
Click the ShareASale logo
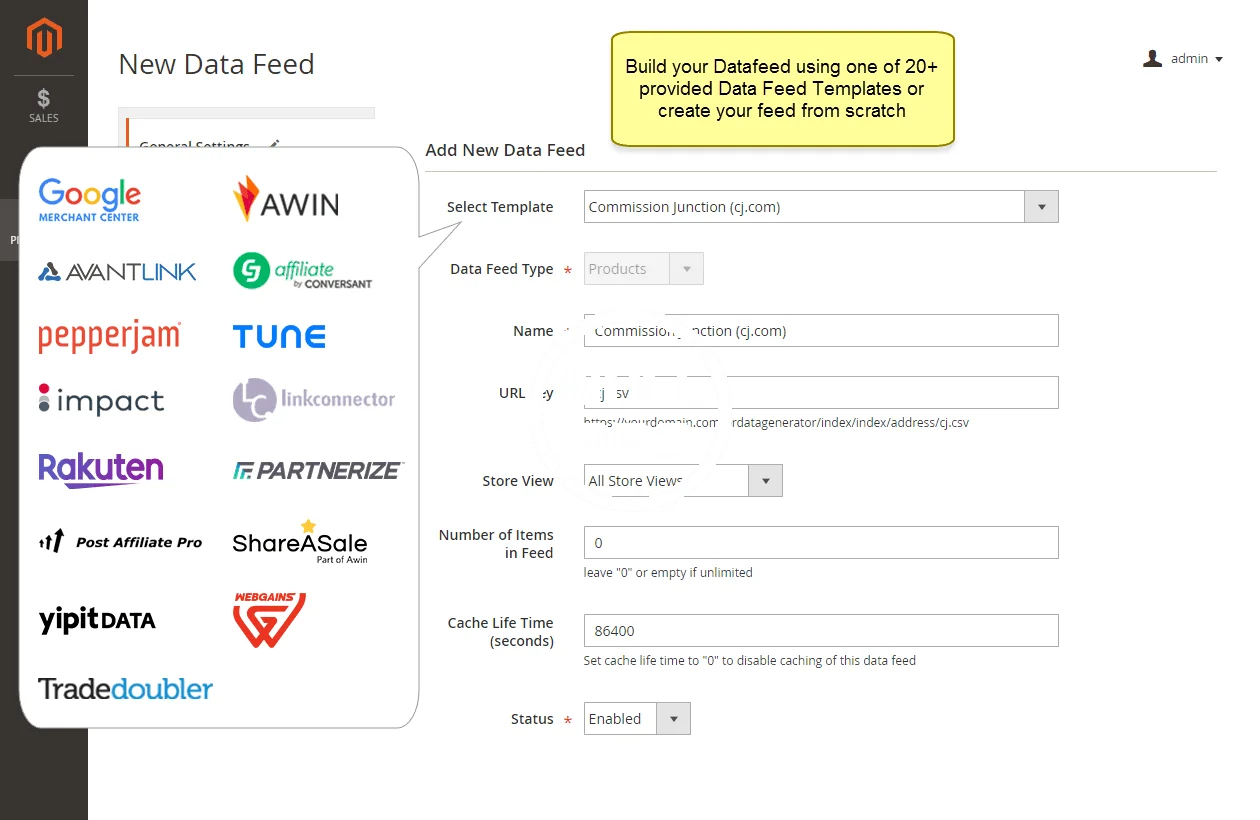point(300,542)
